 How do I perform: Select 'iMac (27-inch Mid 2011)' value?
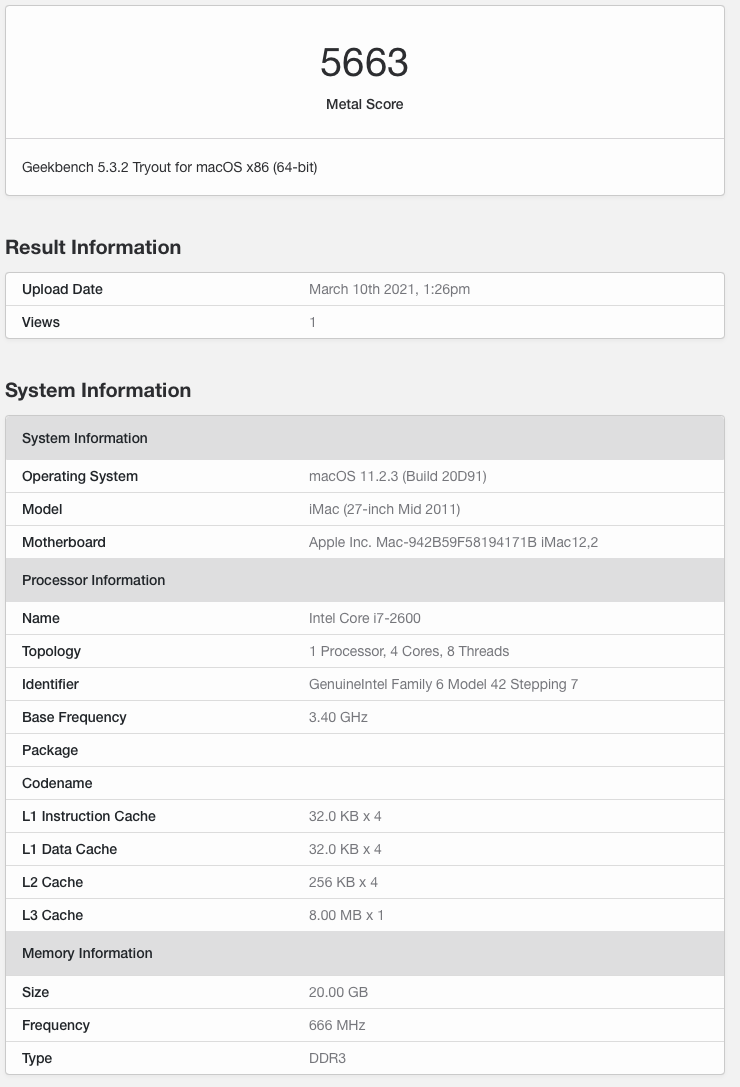click(384, 510)
